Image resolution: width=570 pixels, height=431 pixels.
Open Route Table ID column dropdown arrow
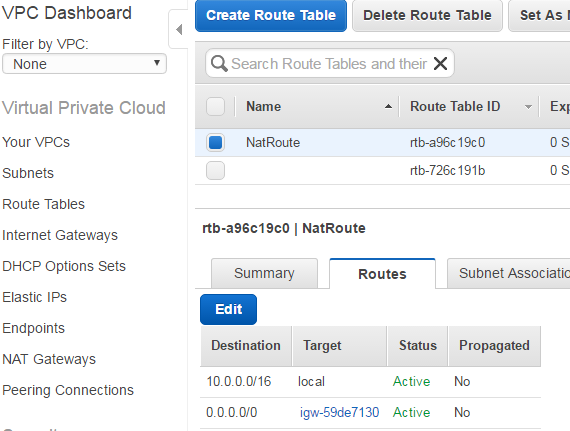click(528, 107)
